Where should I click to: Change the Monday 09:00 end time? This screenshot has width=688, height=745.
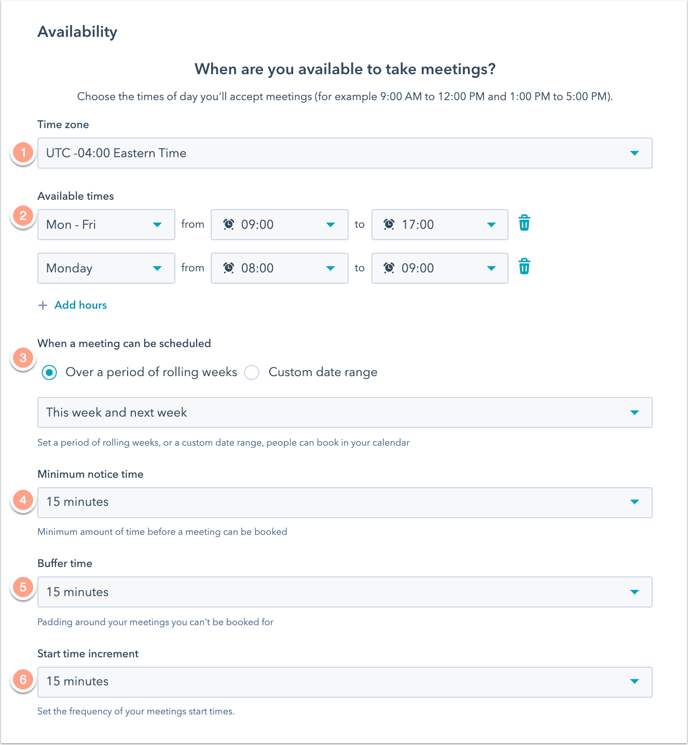click(x=440, y=268)
